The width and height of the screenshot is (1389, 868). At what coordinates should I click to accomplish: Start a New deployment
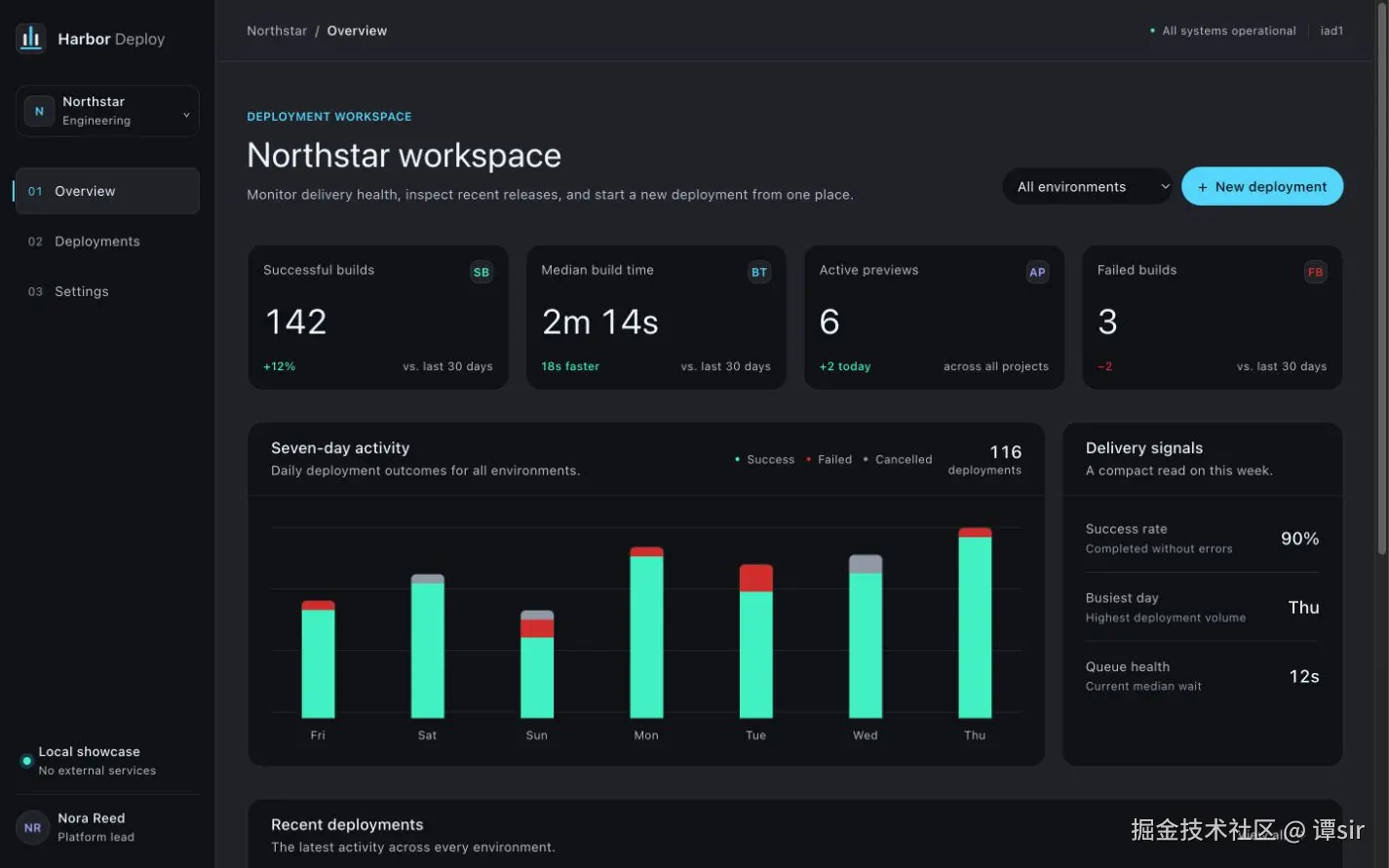click(x=1262, y=187)
